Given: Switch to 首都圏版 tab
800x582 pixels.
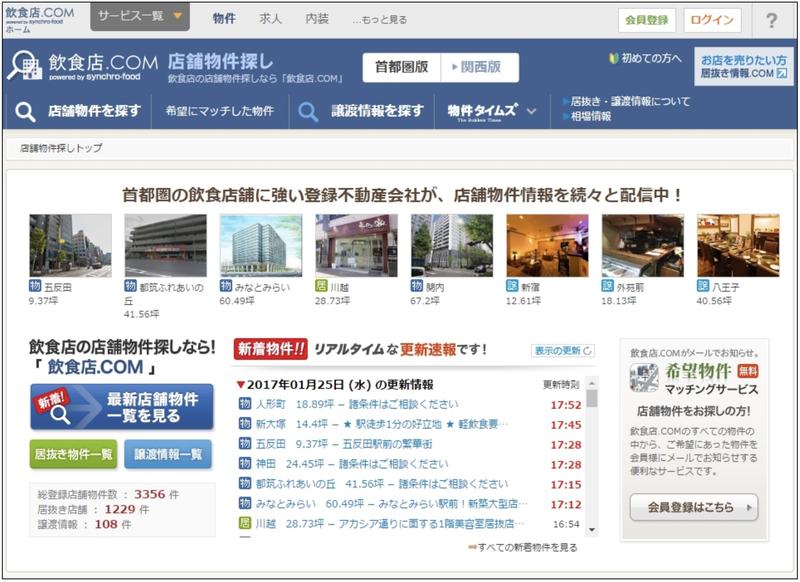Looking at the screenshot, I should click(402, 67).
